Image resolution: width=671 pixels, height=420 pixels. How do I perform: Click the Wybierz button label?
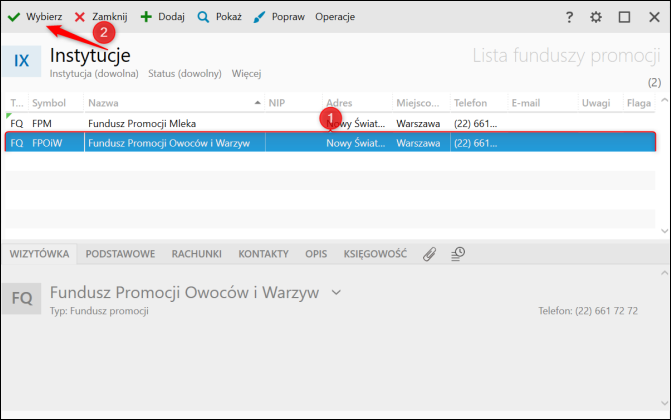(44, 17)
